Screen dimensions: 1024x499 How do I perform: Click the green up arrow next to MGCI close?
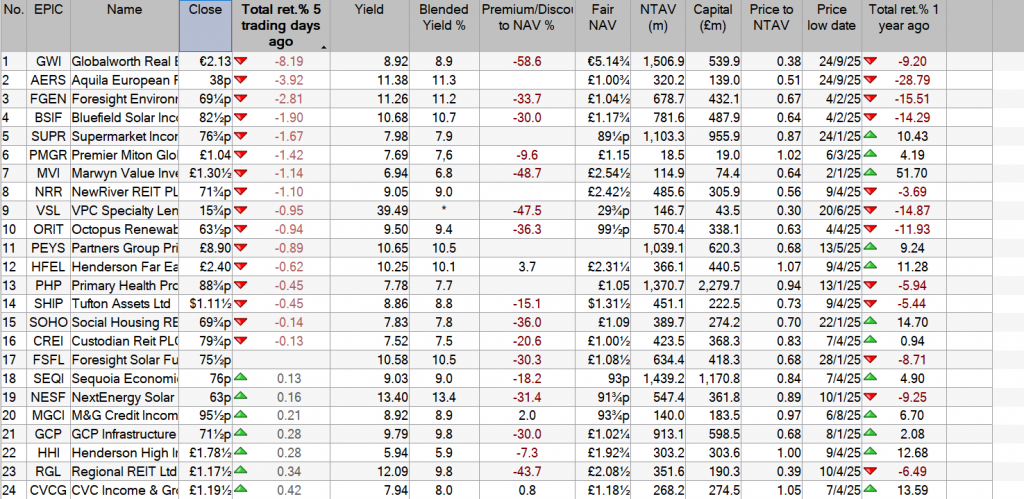241,415
